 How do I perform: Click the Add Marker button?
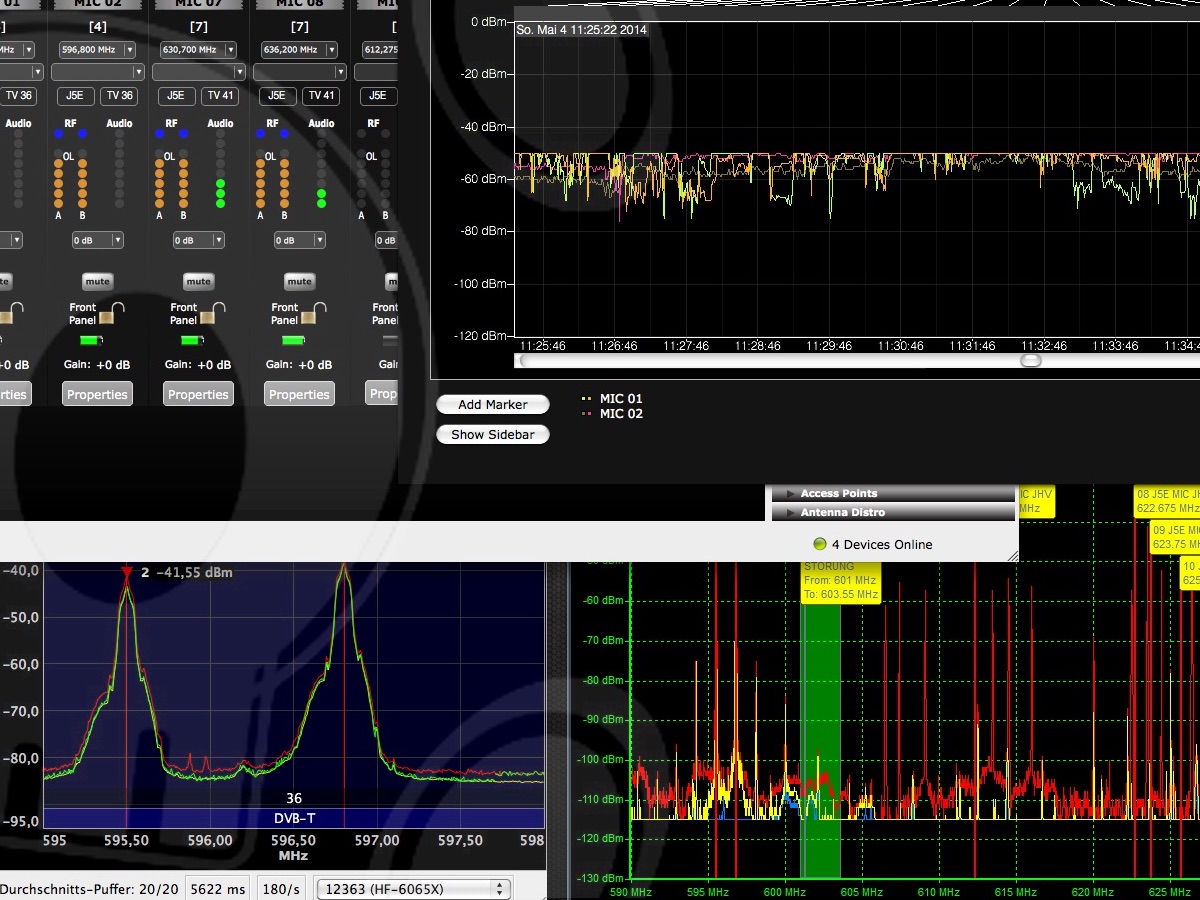[493, 405]
